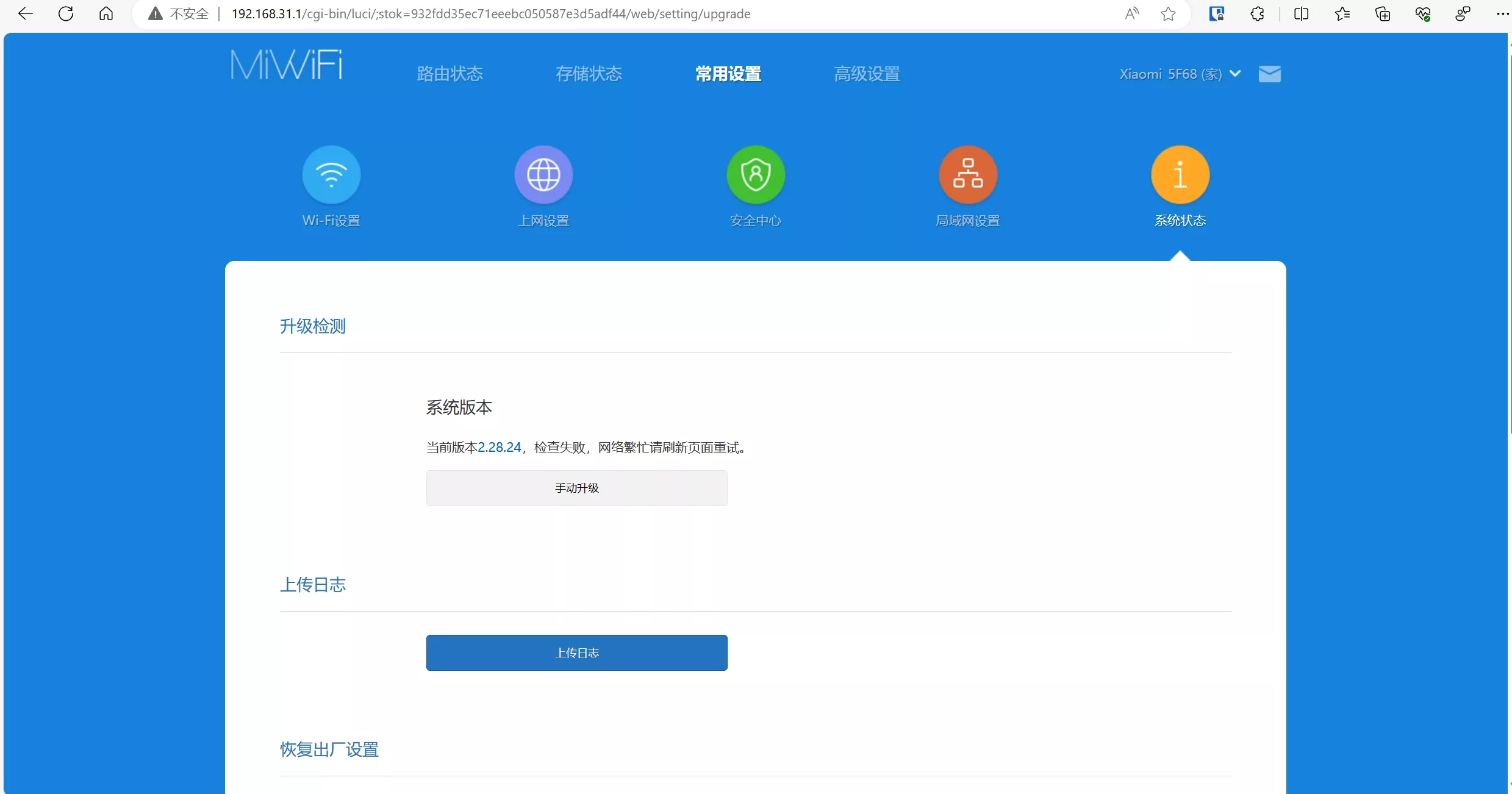The height and width of the screenshot is (794, 1512).
Task: Switch to 存储状态 tab
Action: pyautogui.click(x=589, y=74)
